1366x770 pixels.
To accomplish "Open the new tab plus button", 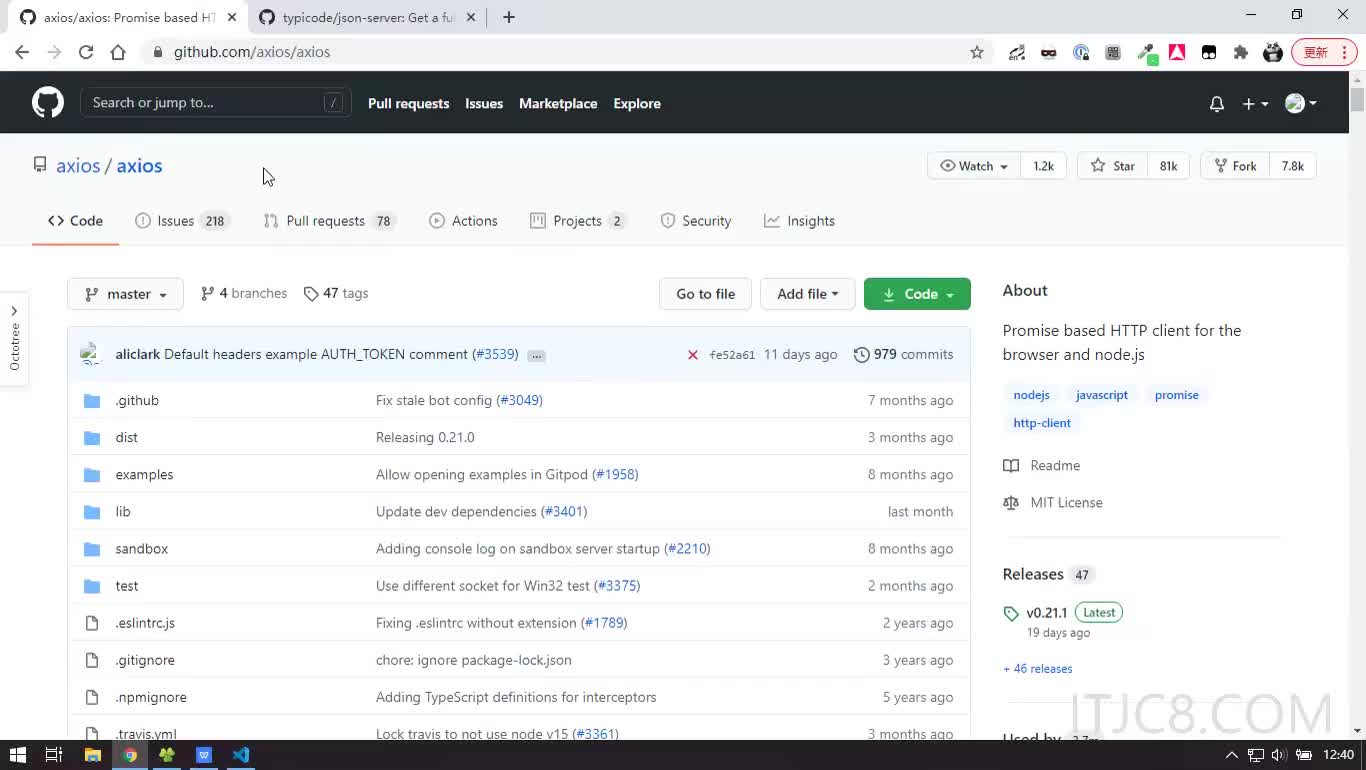I will [509, 17].
